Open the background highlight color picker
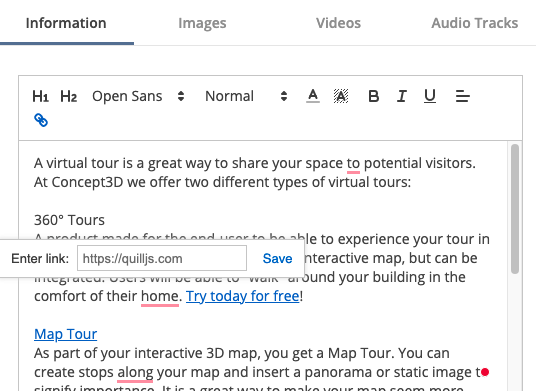This screenshot has width=536, height=391. 341,96
